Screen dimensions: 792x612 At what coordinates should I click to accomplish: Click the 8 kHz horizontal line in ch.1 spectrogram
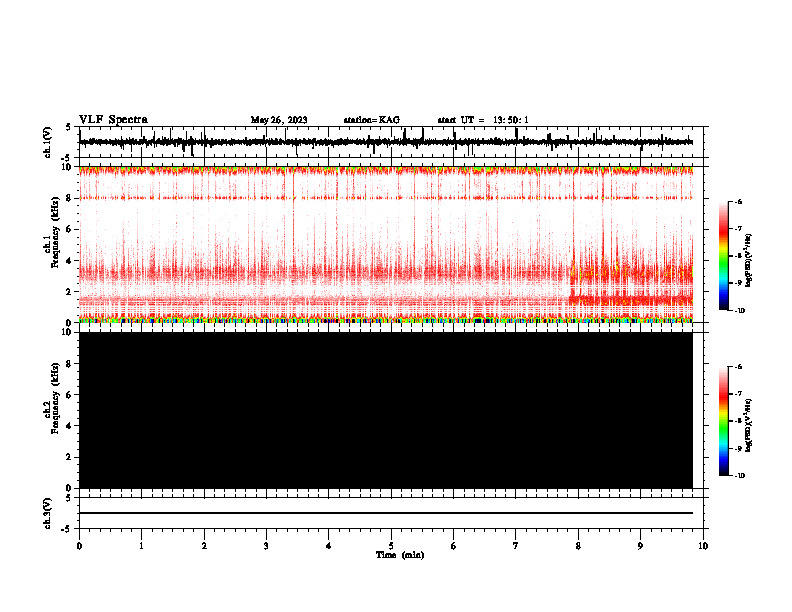[386, 198]
